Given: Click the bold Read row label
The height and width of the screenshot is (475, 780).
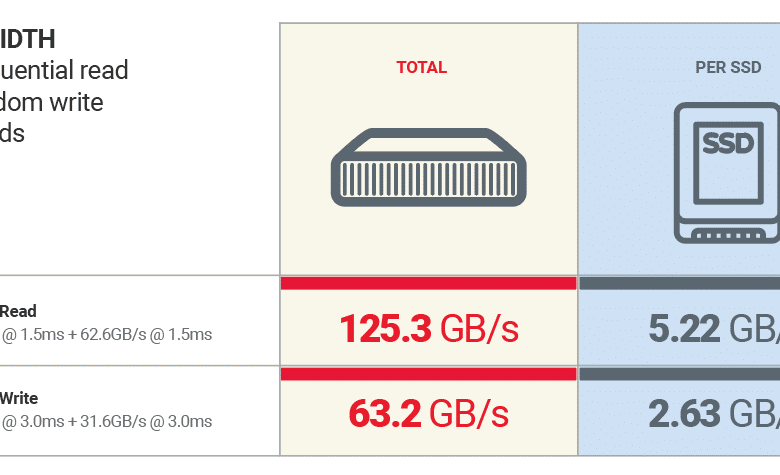Looking at the screenshot, I should click(18, 311).
